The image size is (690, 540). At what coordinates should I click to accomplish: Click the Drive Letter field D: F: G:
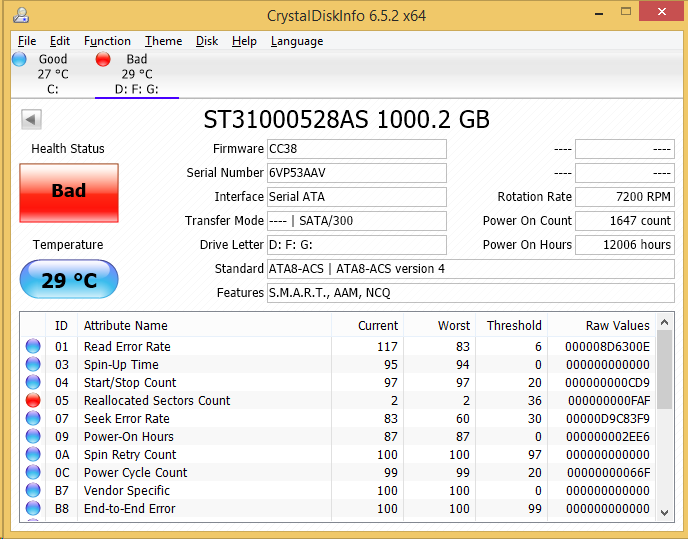pyautogui.click(x=357, y=245)
